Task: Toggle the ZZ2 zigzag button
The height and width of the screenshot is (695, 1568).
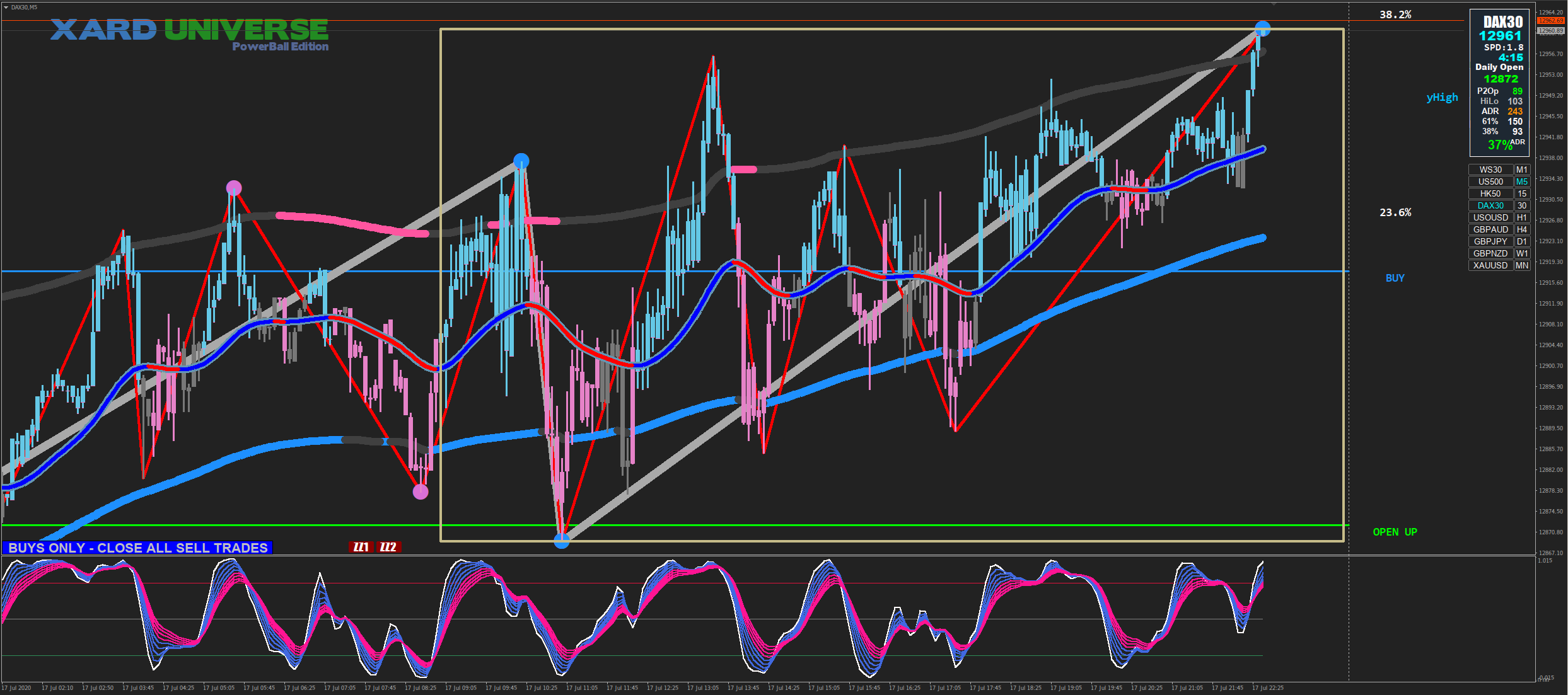Action: (388, 547)
